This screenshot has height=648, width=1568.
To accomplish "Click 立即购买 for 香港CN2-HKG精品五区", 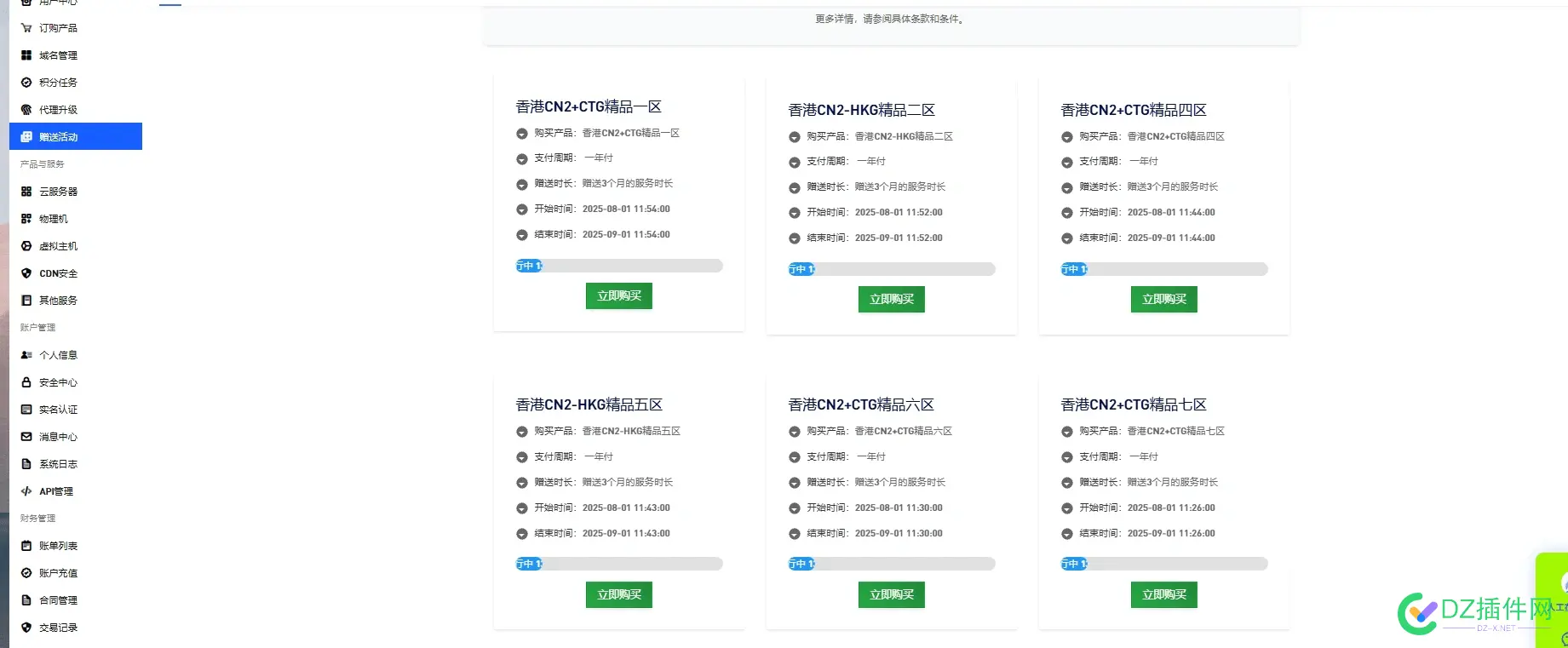I will coord(619,594).
